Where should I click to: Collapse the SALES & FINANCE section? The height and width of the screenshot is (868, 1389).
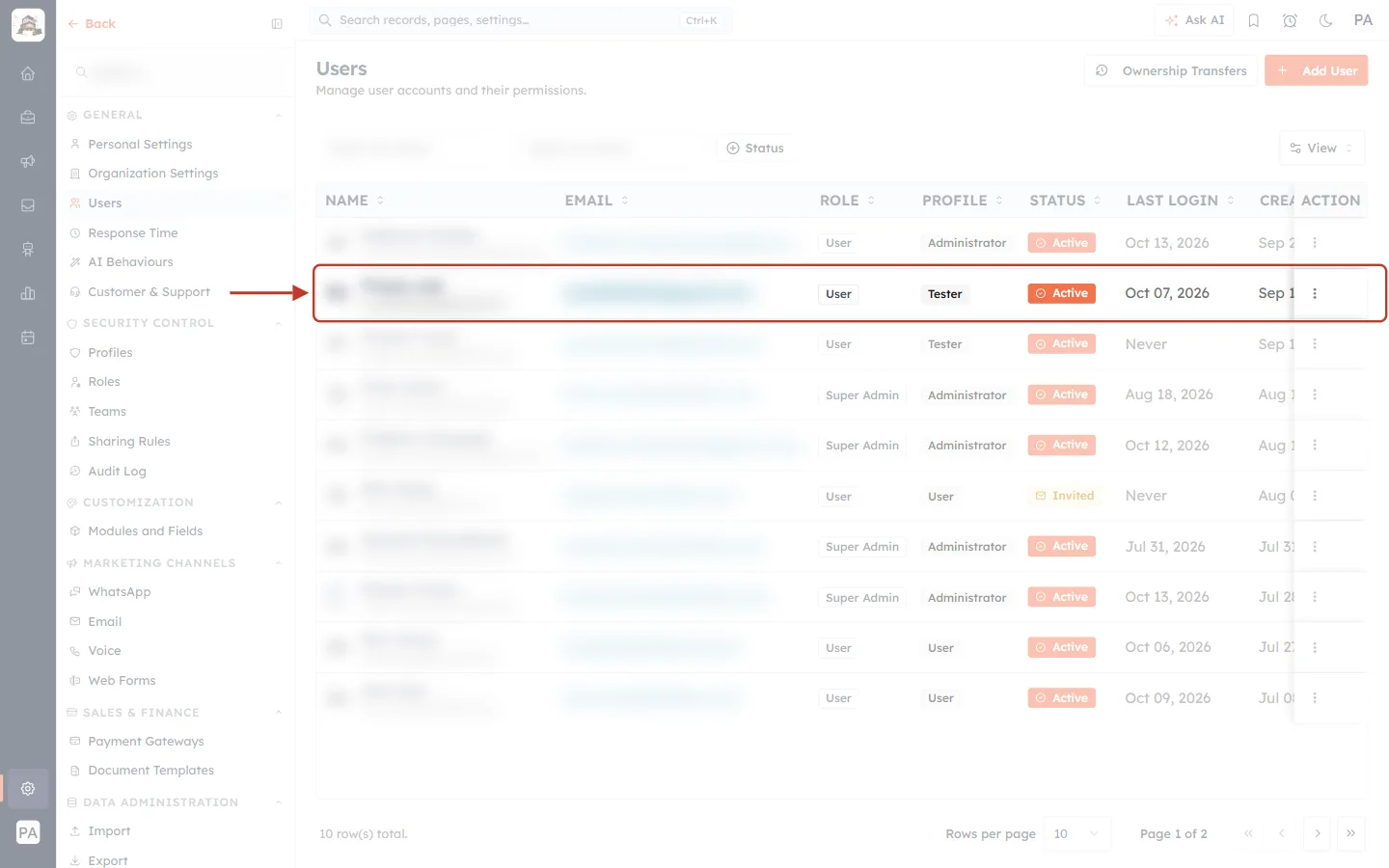coord(279,713)
